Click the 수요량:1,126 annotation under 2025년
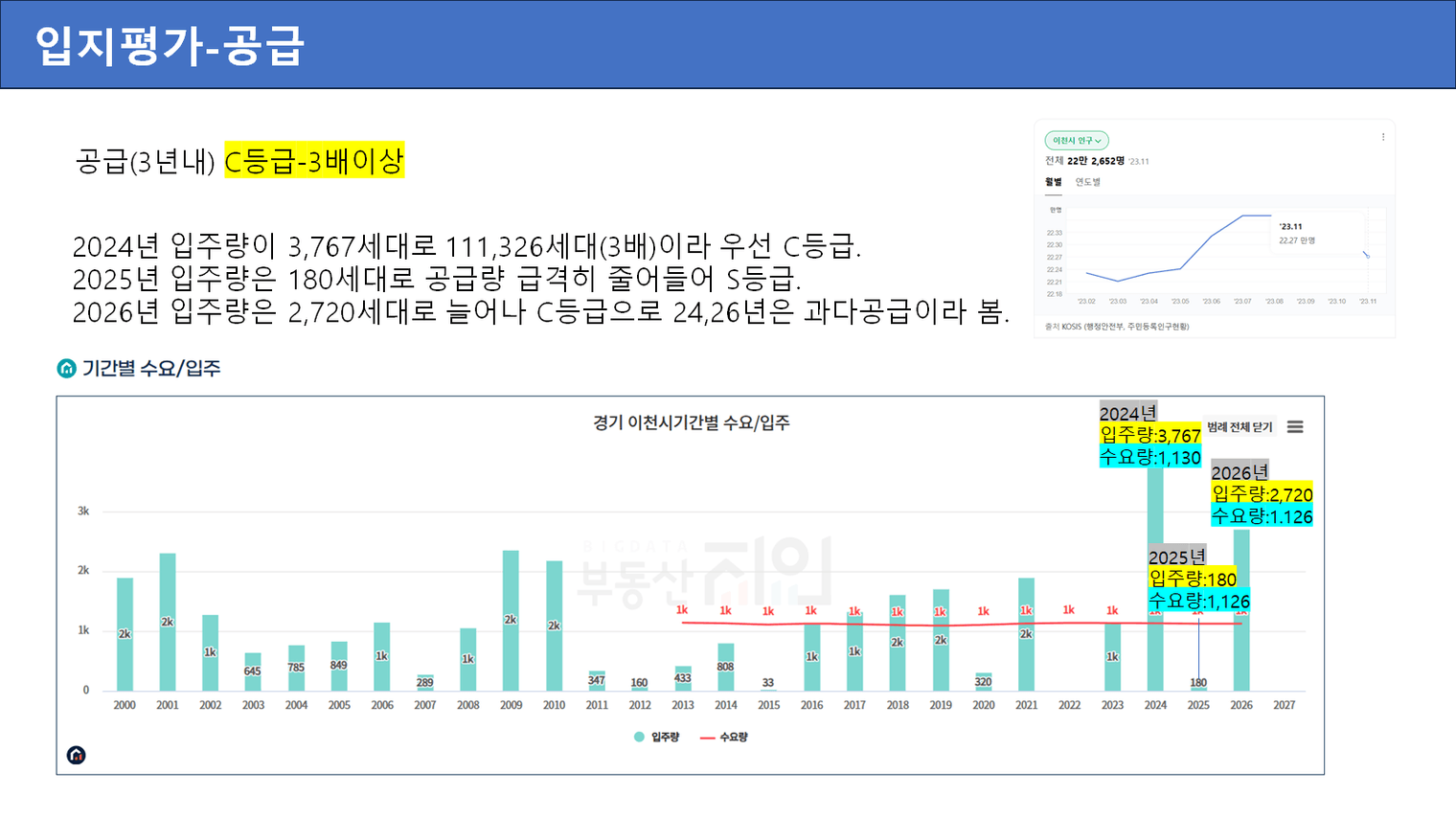 point(1199,601)
